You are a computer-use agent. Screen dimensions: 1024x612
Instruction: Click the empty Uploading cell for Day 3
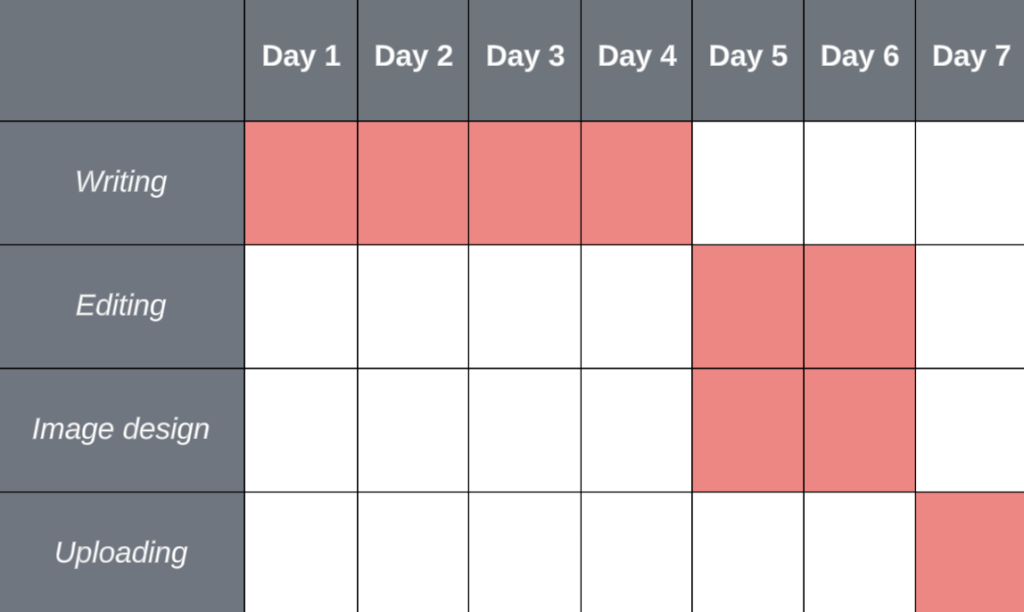click(x=525, y=552)
